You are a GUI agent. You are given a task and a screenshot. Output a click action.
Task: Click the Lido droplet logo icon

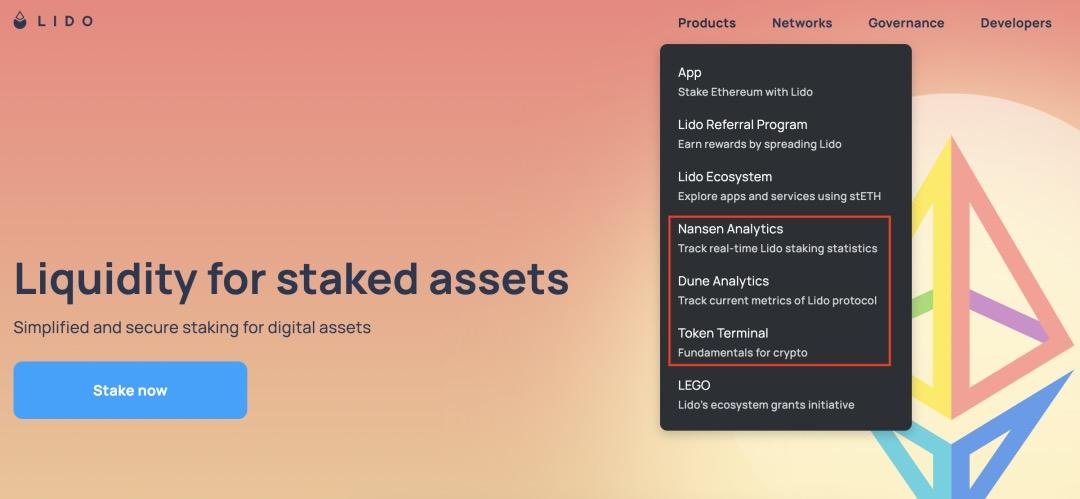(21, 20)
